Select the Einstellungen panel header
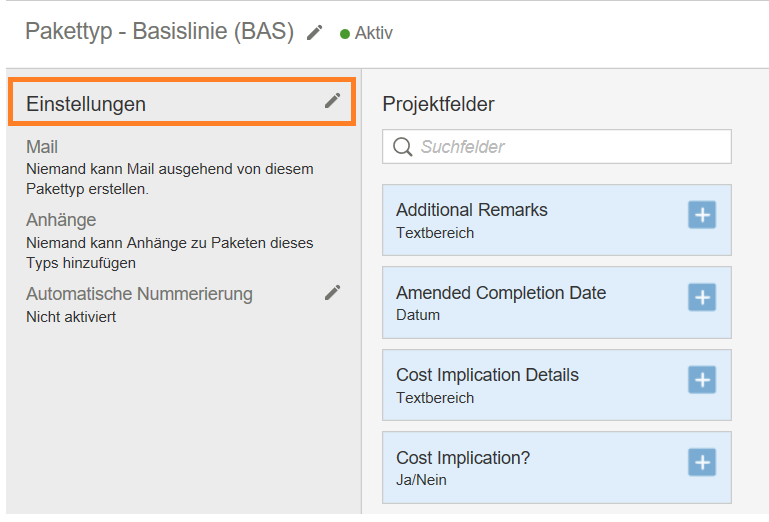Image resolution: width=769 pixels, height=522 pixels. (x=182, y=102)
